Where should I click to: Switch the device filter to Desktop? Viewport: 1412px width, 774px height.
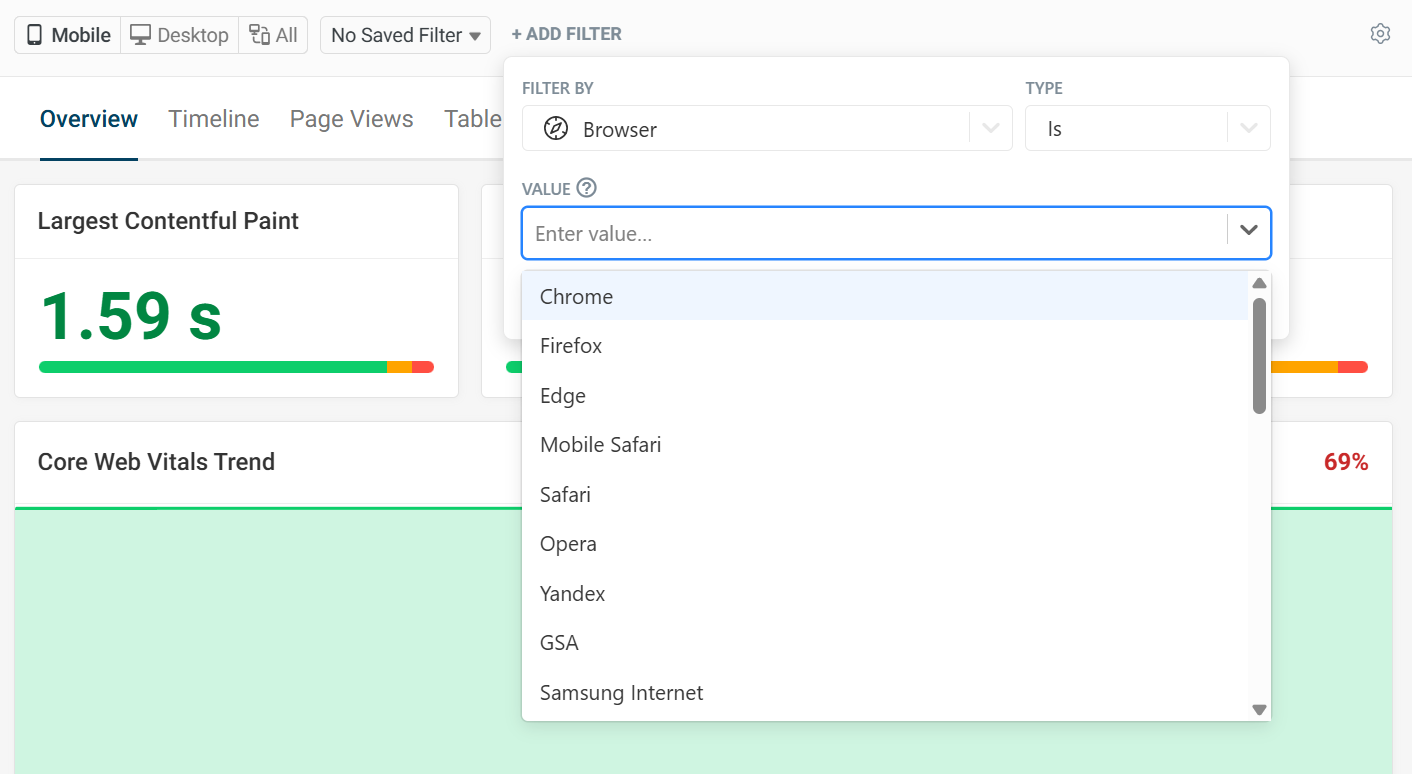point(180,34)
